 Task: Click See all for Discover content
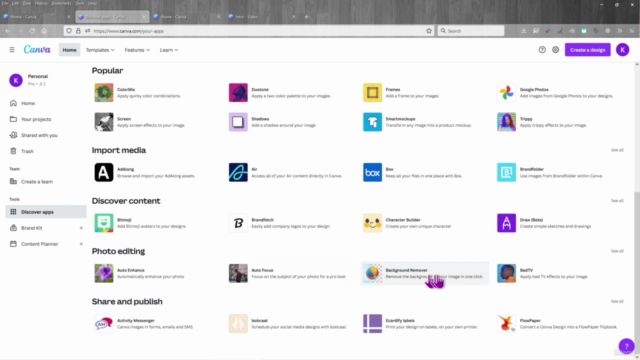point(617,201)
